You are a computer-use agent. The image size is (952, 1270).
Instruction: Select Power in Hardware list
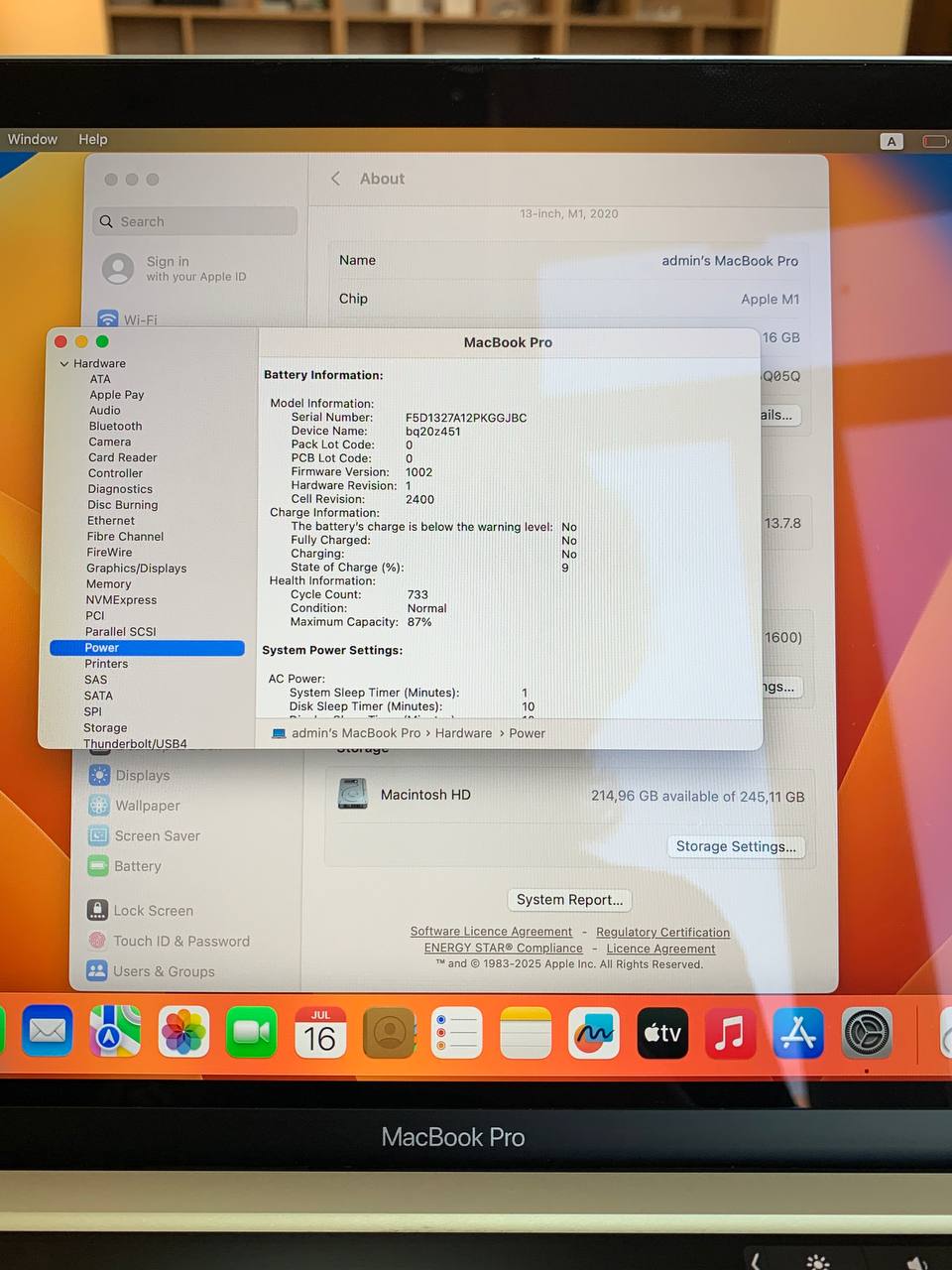pyautogui.click(x=147, y=648)
